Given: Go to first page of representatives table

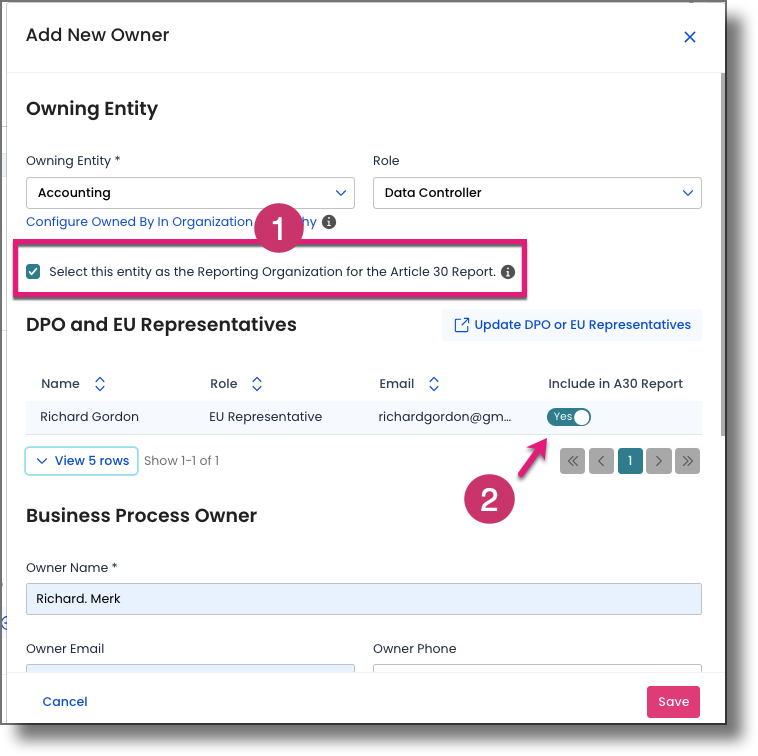Looking at the screenshot, I should (x=572, y=461).
